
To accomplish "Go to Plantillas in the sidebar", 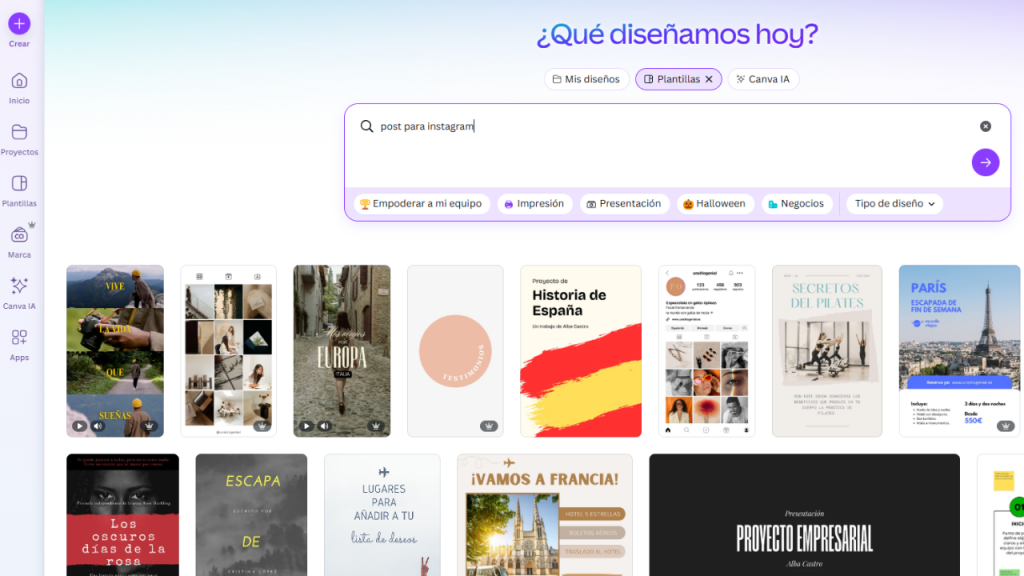I will [19, 184].
